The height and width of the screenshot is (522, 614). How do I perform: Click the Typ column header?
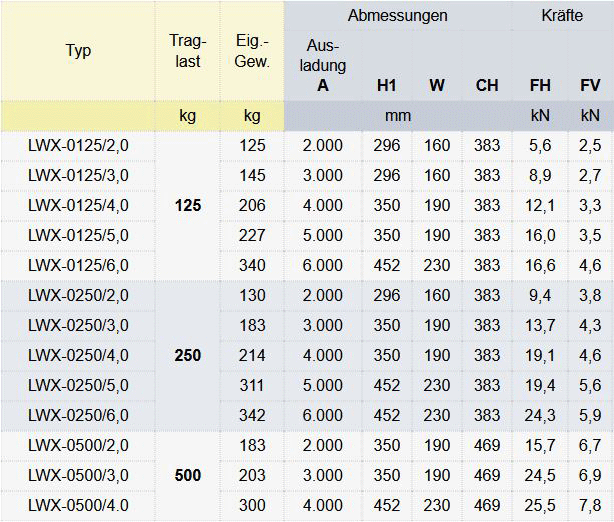pyautogui.click(x=78, y=51)
